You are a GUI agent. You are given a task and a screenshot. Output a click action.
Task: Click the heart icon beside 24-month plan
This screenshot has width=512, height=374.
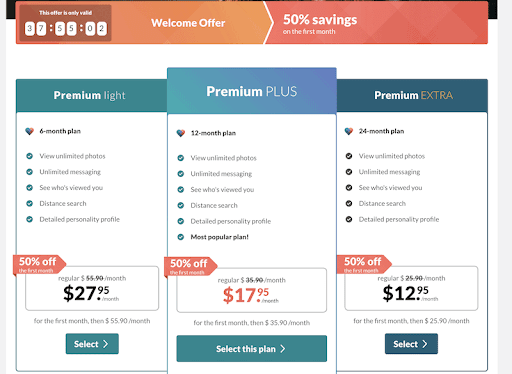point(349,131)
